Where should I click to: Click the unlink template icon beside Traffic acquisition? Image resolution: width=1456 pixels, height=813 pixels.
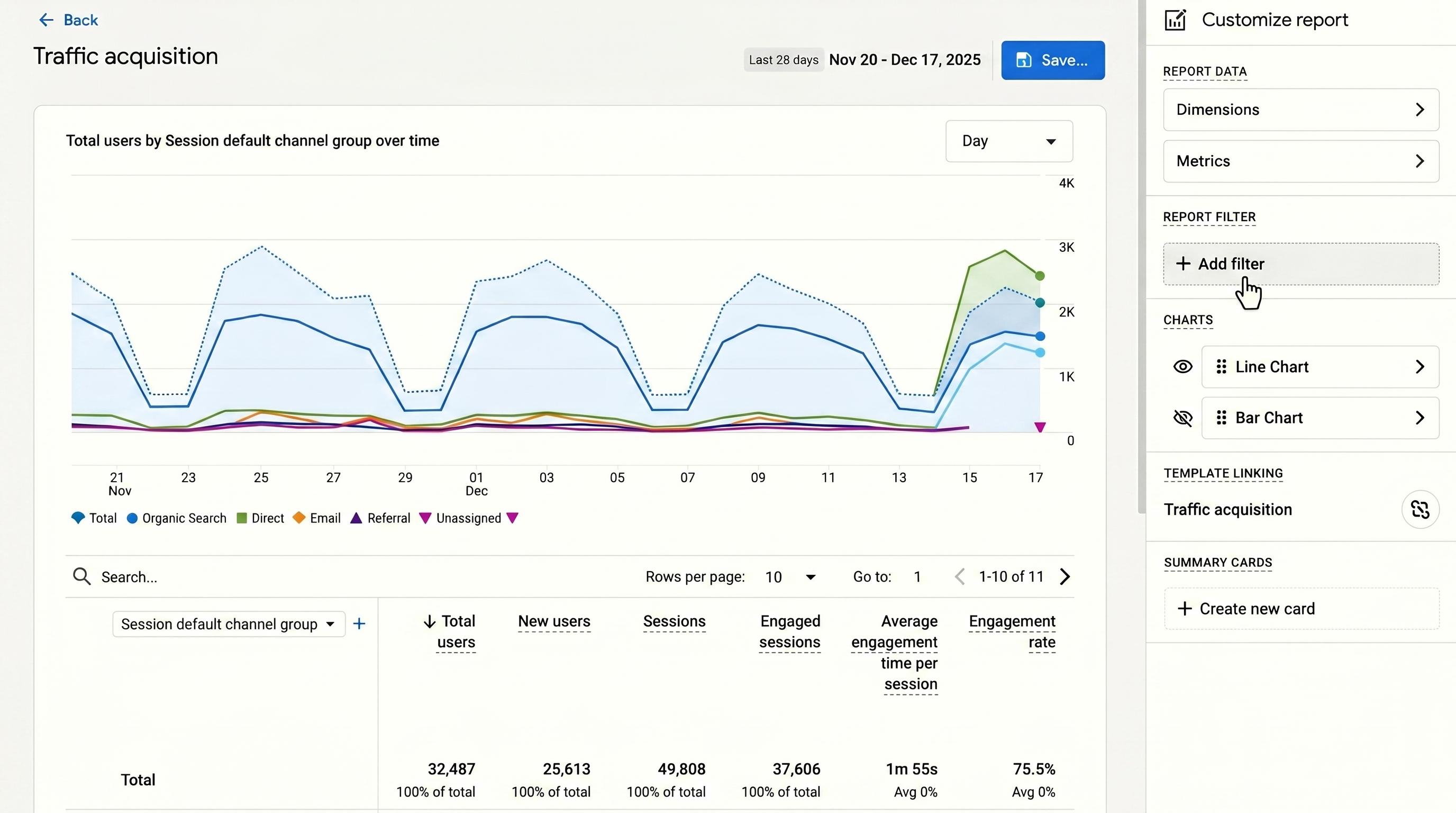(x=1420, y=509)
